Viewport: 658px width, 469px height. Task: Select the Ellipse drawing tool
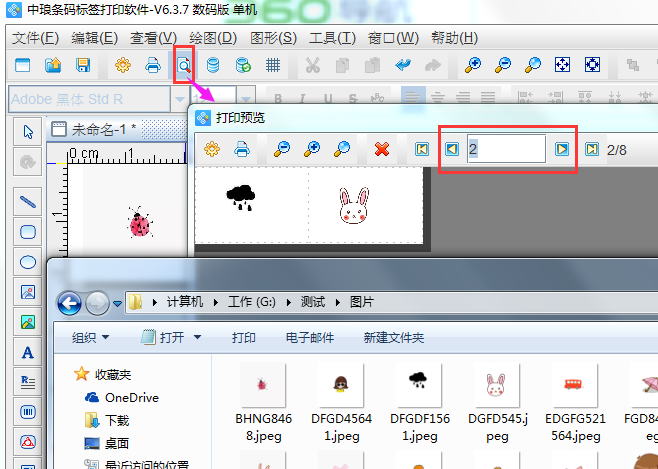pyautogui.click(x=28, y=262)
